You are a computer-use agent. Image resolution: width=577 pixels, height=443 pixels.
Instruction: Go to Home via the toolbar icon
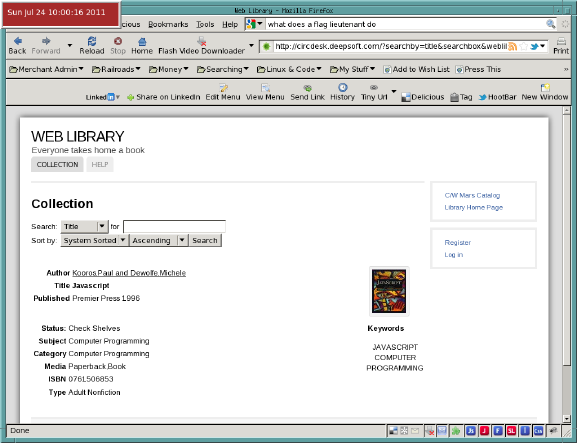click(x=142, y=41)
